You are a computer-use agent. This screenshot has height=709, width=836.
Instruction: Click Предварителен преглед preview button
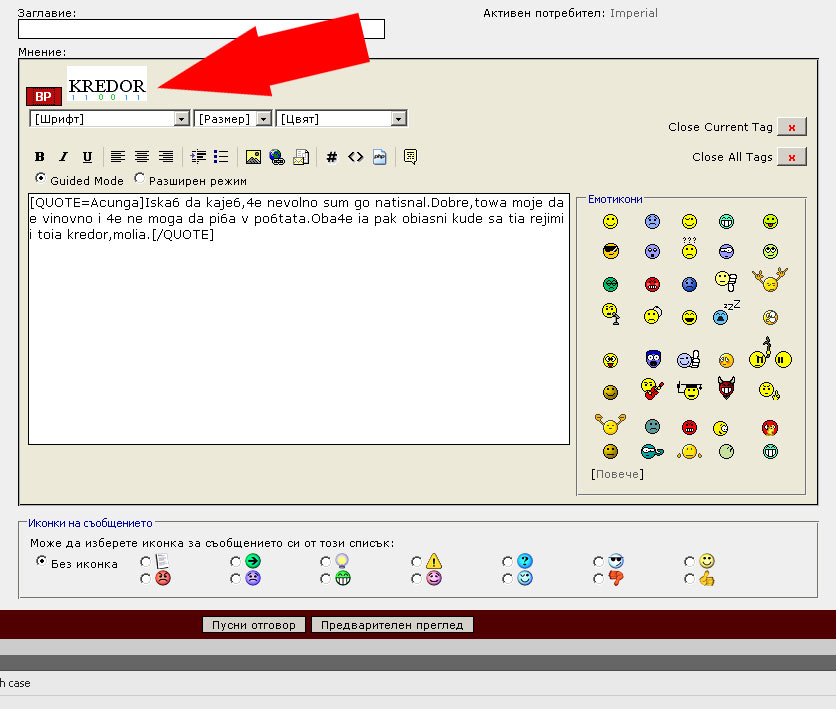pos(392,625)
